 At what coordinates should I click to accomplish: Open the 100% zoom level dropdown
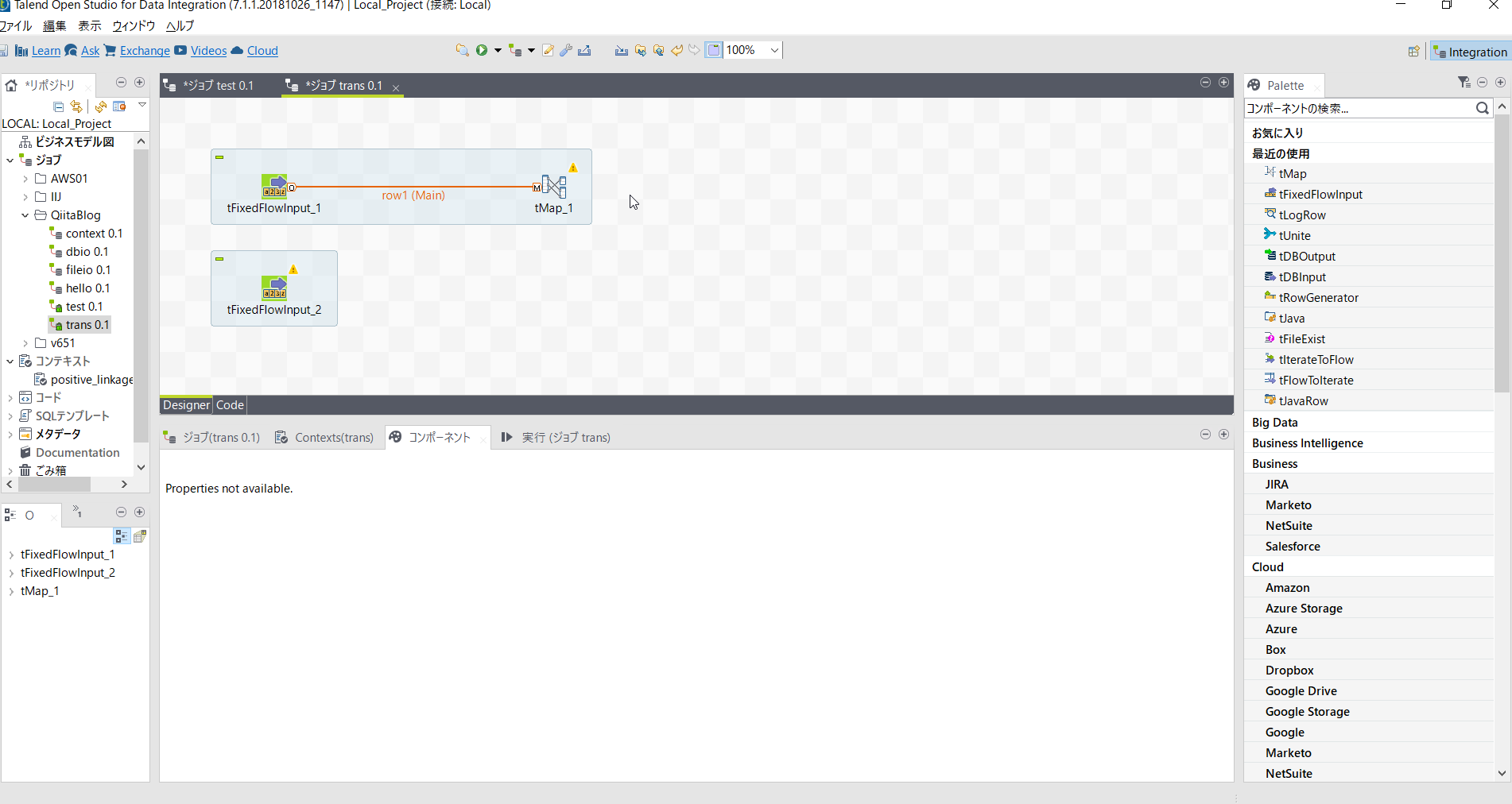pyautogui.click(x=774, y=49)
